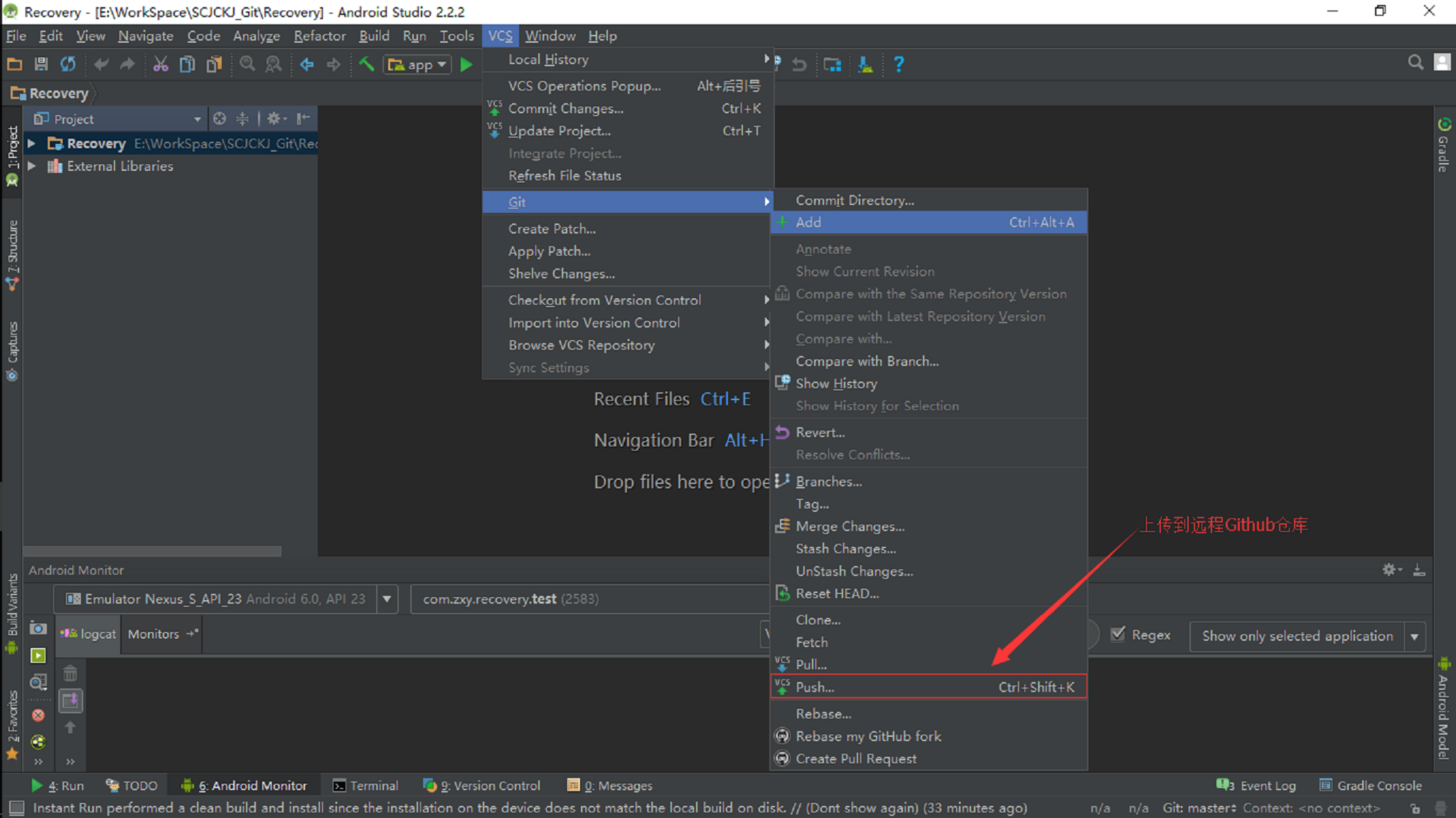Expand the External Libraries tree node
Screen dimensions: 1456x818
tap(32, 166)
